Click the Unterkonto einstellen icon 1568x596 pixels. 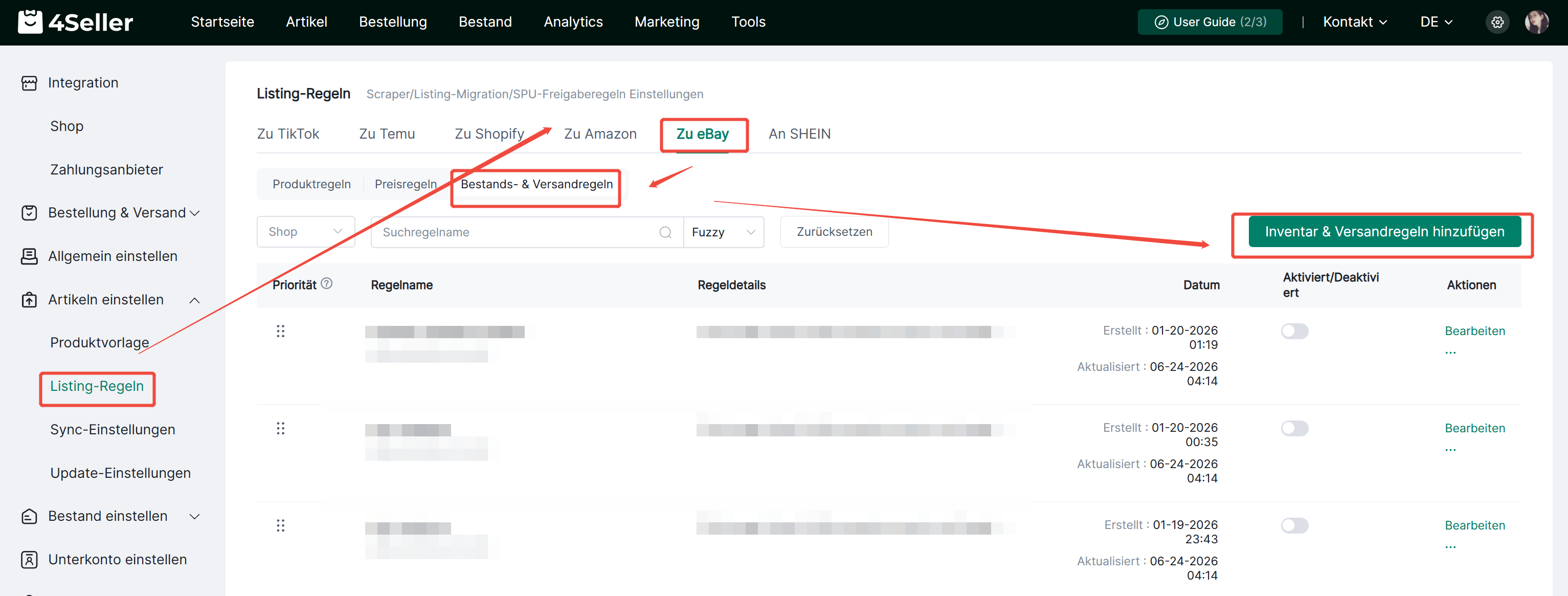tap(29, 560)
